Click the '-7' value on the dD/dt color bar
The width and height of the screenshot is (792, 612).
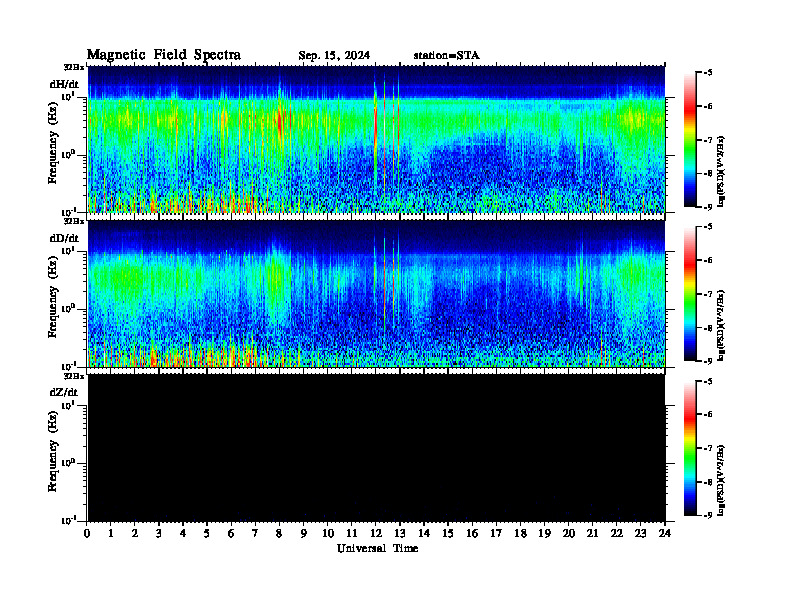(x=708, y=294)
